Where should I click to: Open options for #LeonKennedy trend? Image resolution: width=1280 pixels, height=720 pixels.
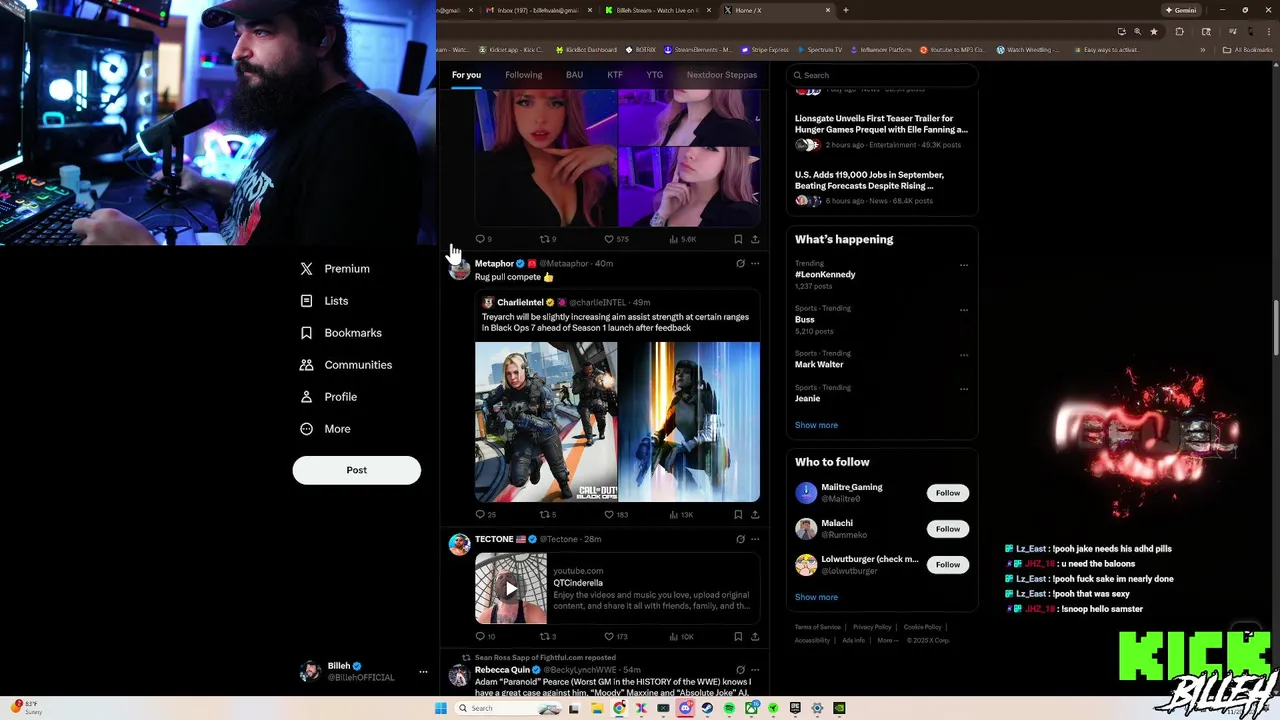pyautogui.click(x=964, y=266)
